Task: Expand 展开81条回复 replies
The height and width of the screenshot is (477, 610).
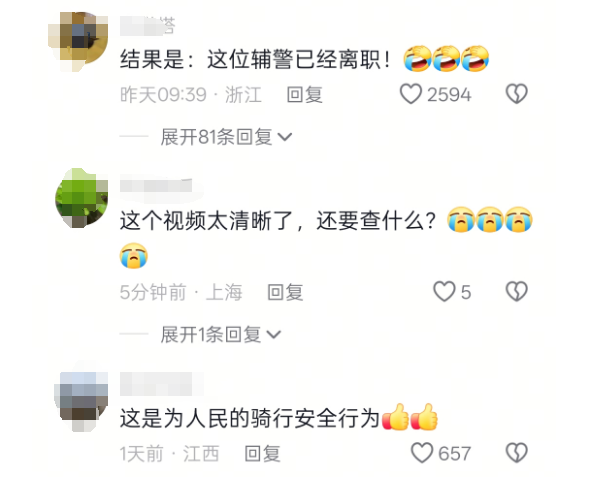Action: [x=226, y=137]
